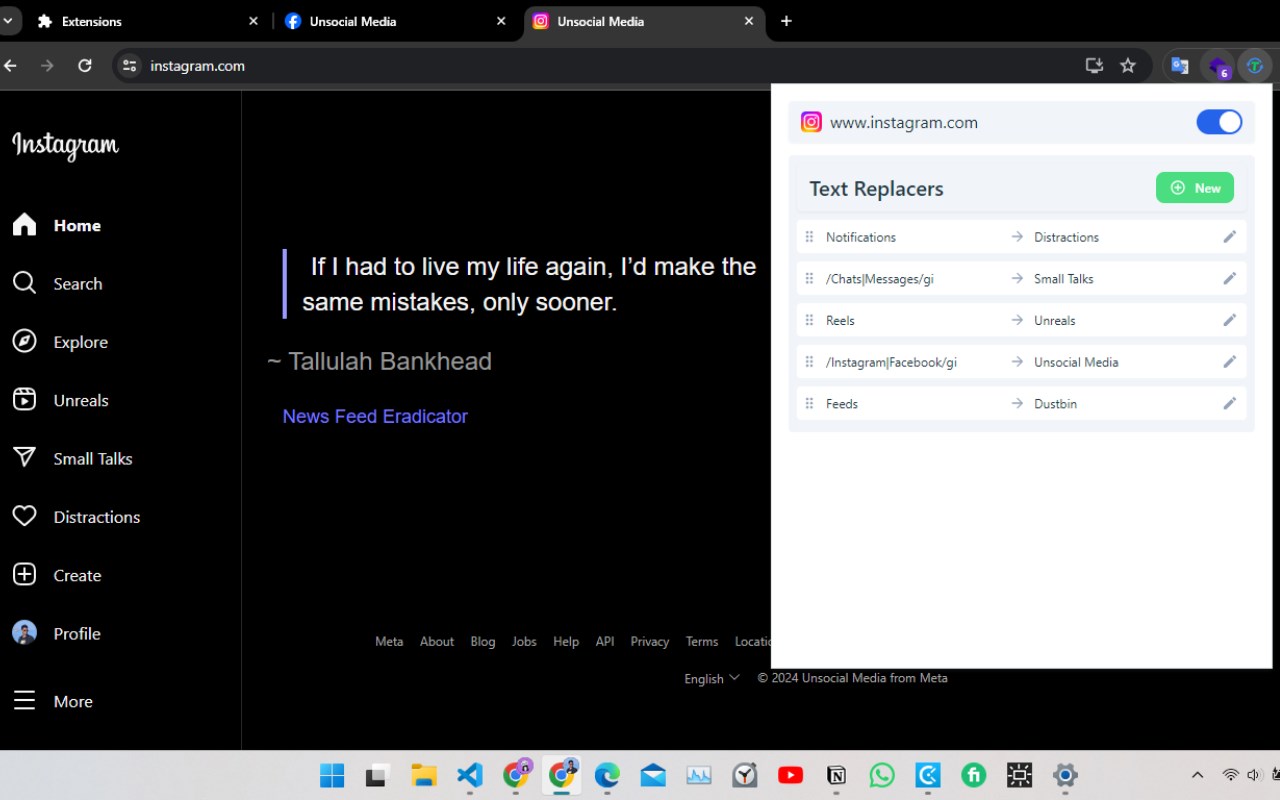Edit the Reels to Unreals rule

click(x=1230, y=320)
